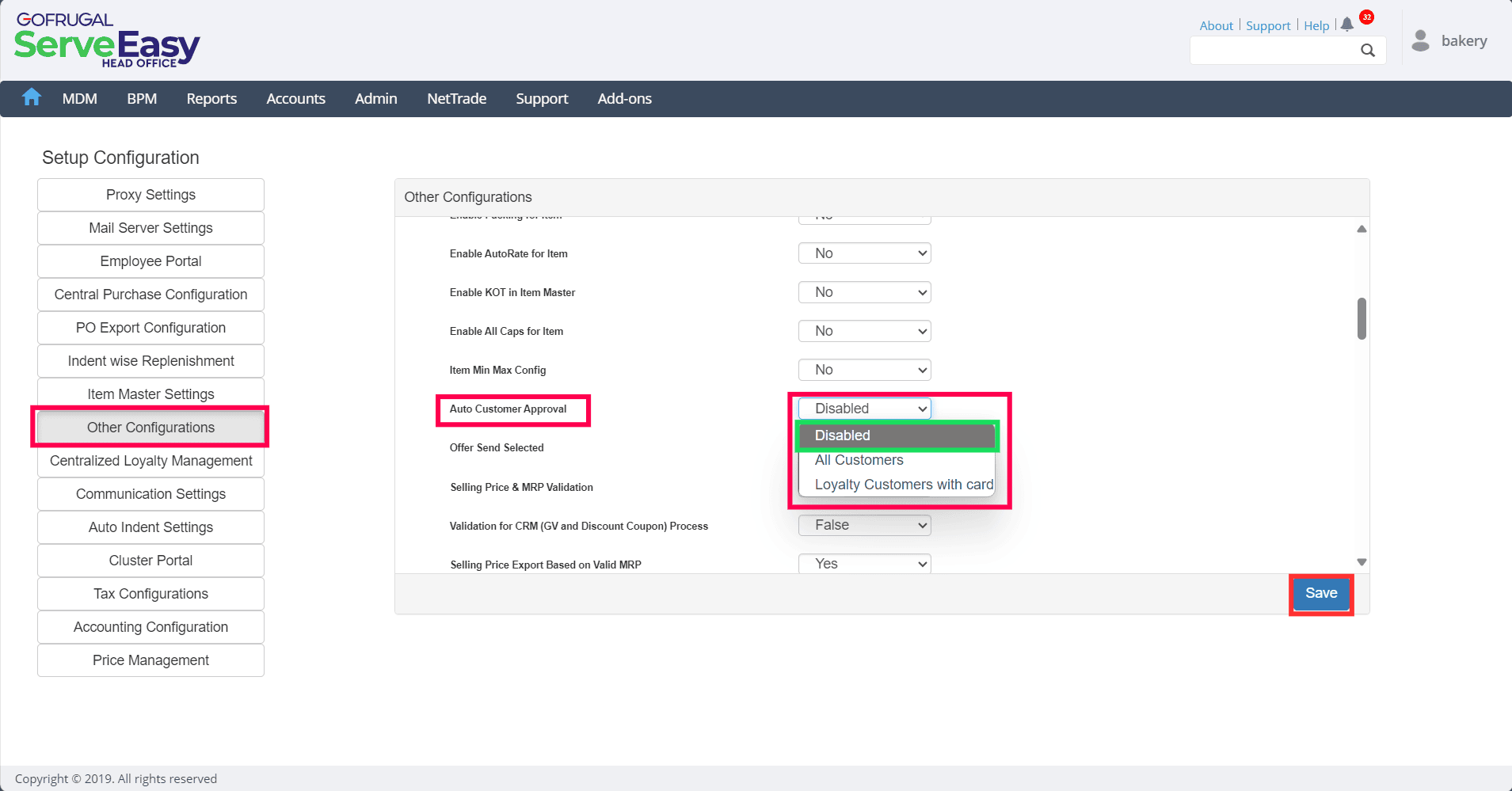This screenshot has width=1512, height=791.
Task: Click the configurations panel scrollbar thumb
Action: coord(1362,318)
